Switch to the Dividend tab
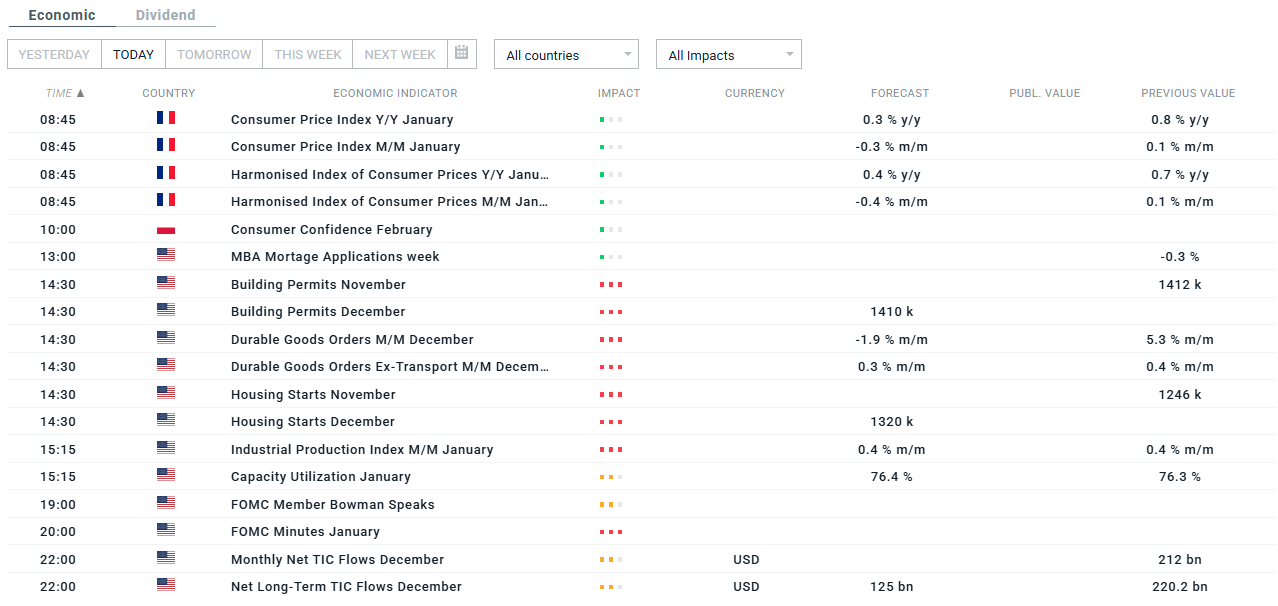1278x606 pixels. point(165,15)
